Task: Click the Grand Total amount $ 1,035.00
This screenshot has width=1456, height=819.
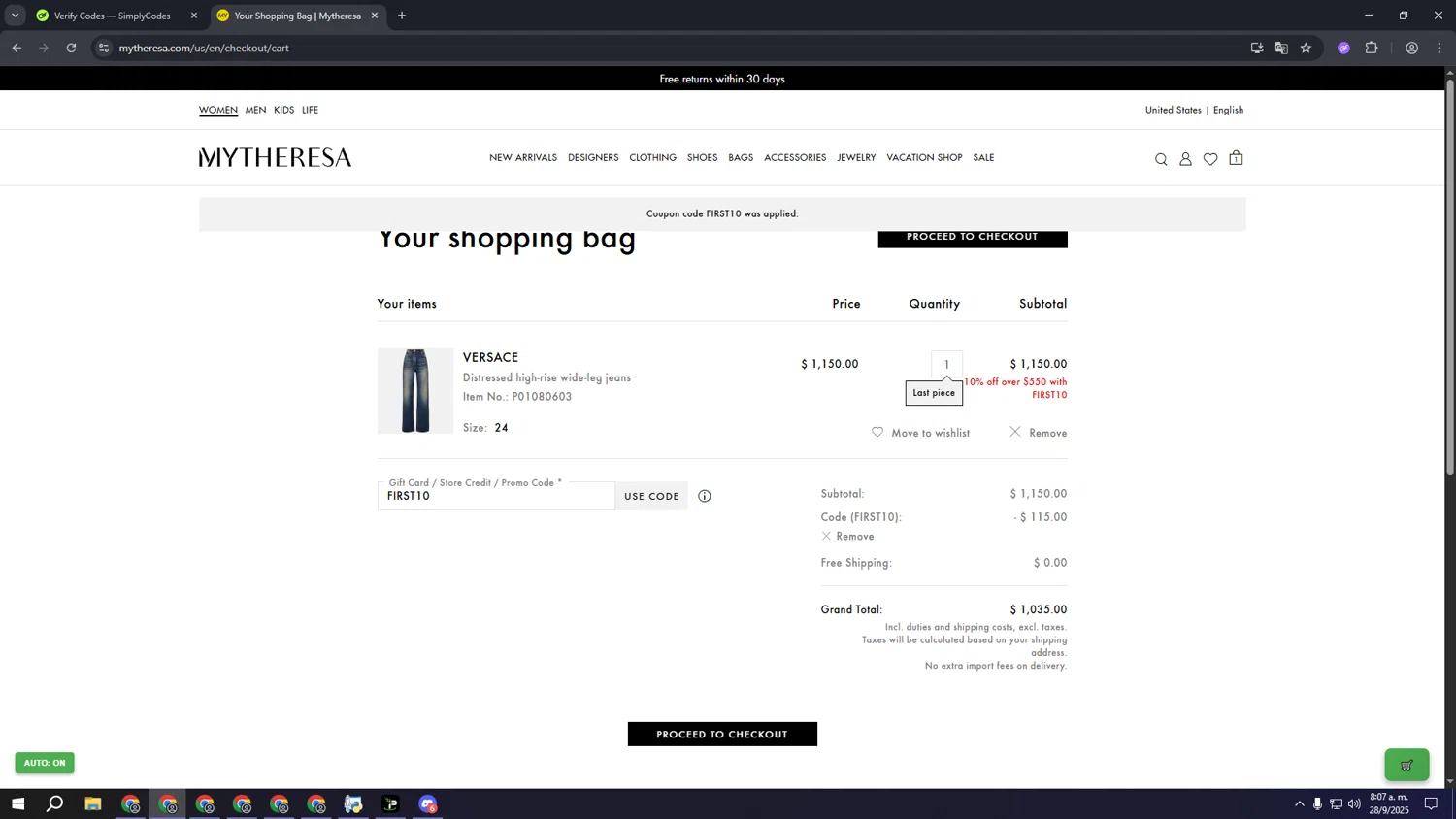Action: click(x=1038, y=609)
